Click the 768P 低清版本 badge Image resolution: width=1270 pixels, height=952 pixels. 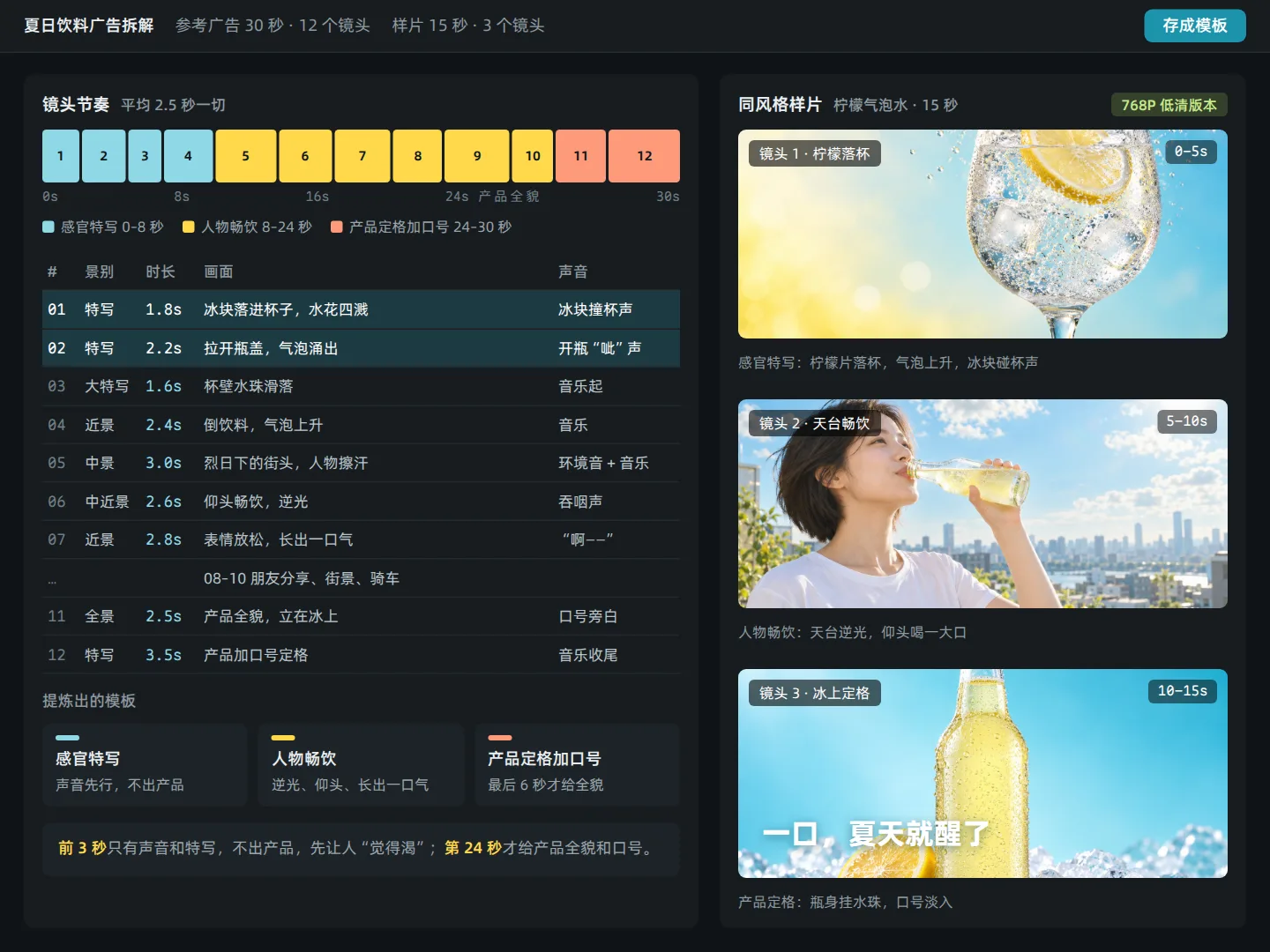click(x=1169, y=105)
